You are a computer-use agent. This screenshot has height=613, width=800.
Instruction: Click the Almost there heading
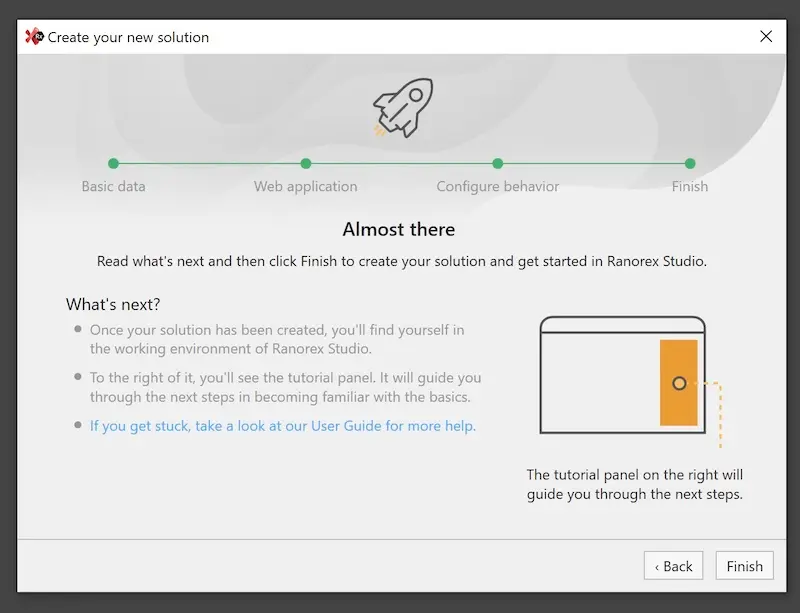398,229
